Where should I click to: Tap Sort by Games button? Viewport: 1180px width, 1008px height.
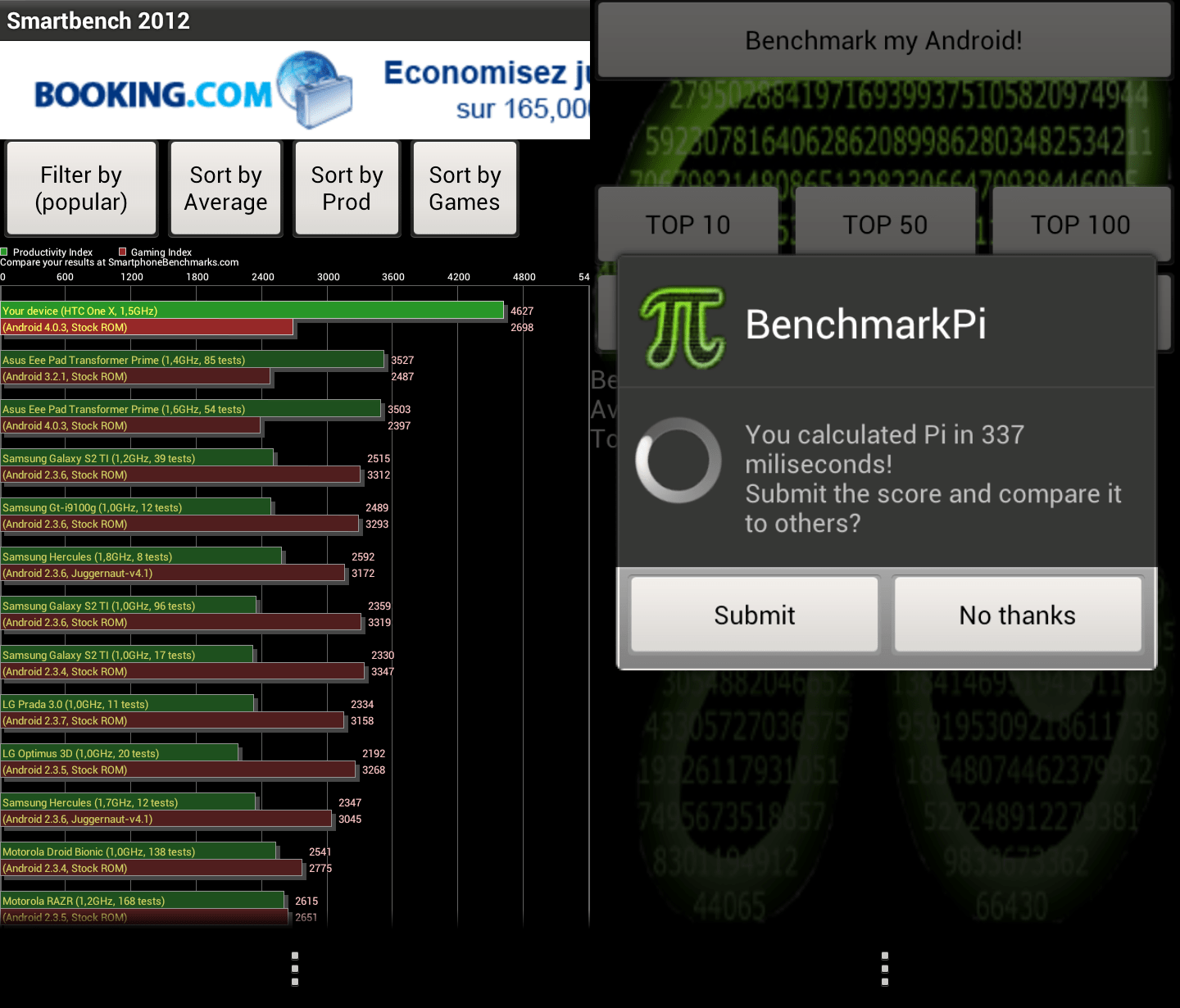pos(465,188)
